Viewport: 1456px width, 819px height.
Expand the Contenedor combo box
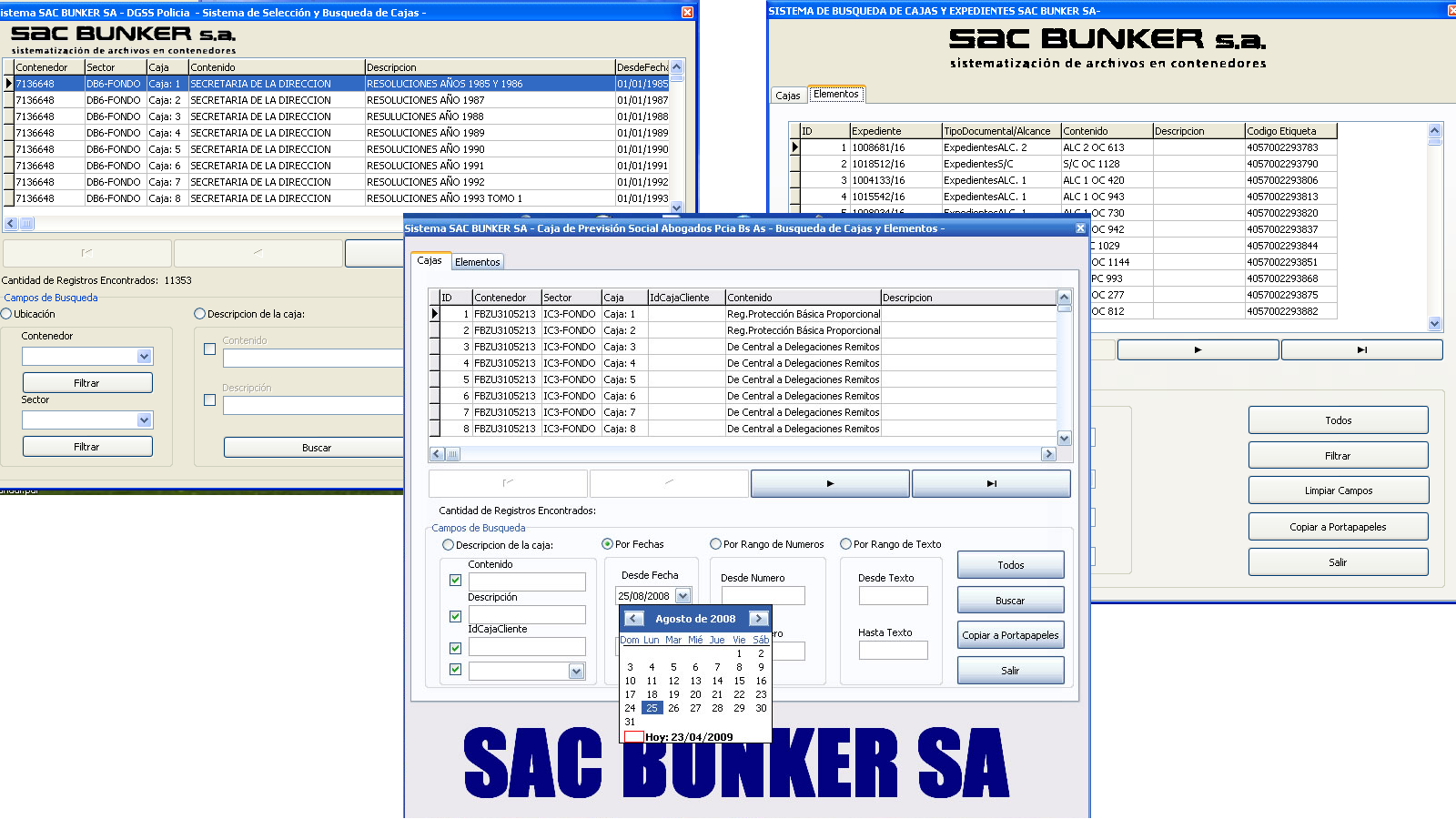tap(144, 357)
